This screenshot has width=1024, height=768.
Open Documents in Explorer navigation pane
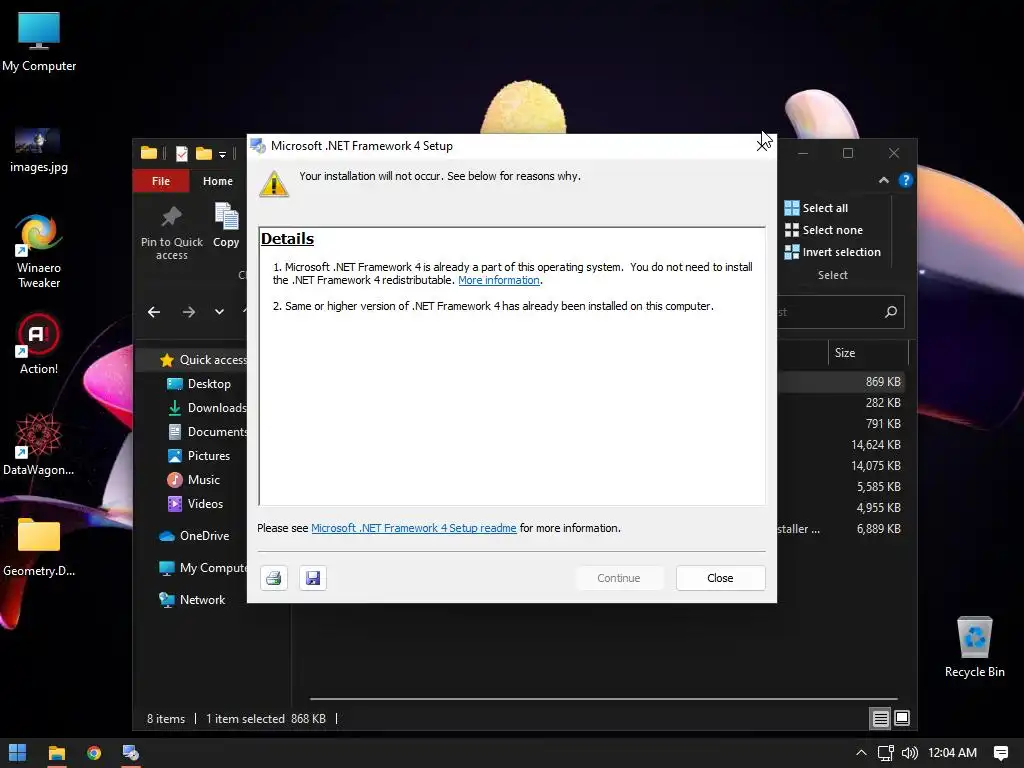click(x=207, y=432)
